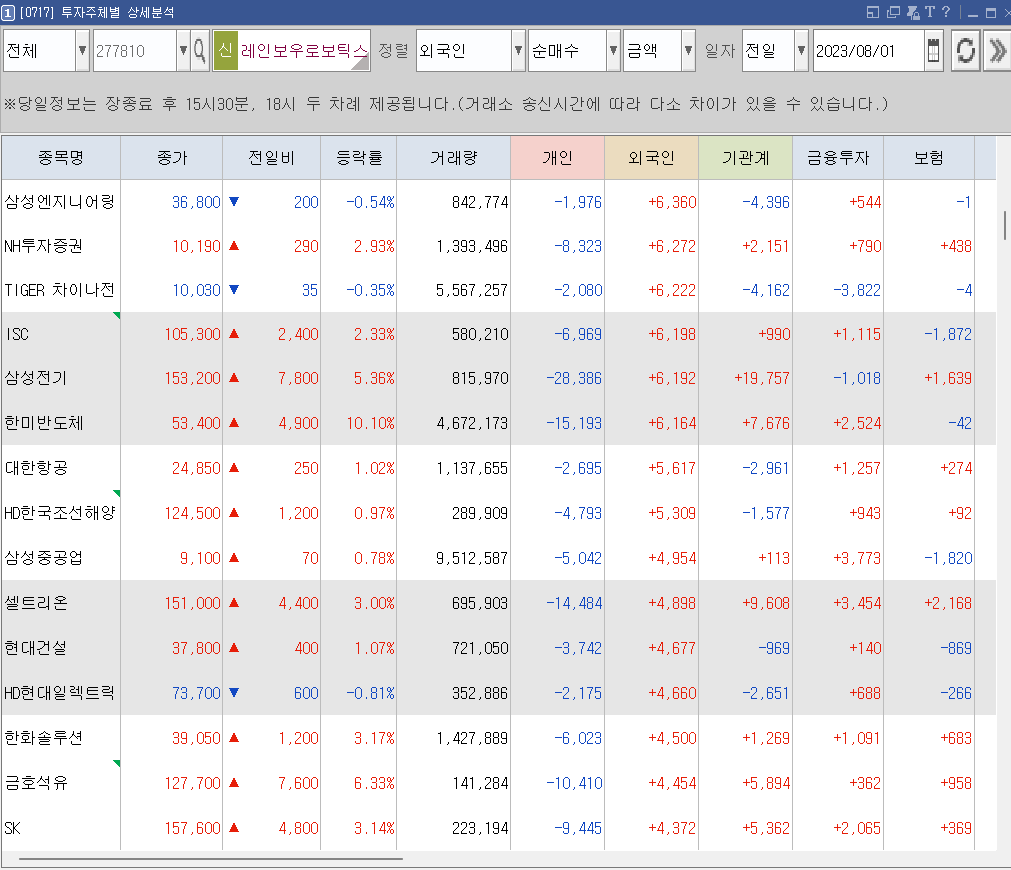1011x870 pixels.
Task: Select the ISC stock row name
Action: pos(17,334)
